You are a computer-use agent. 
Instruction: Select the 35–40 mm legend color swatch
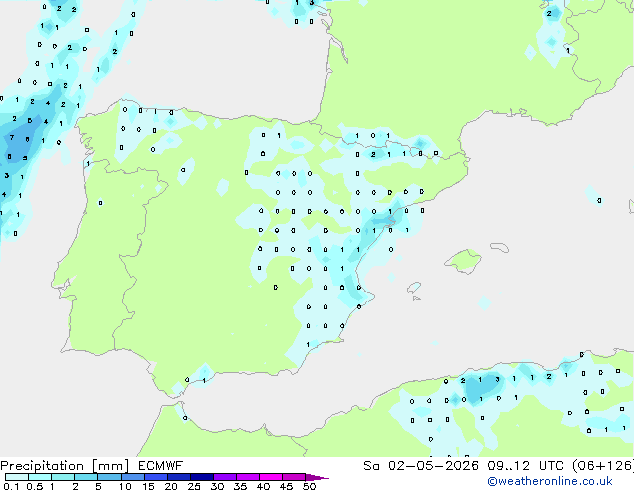click(247, 477)
